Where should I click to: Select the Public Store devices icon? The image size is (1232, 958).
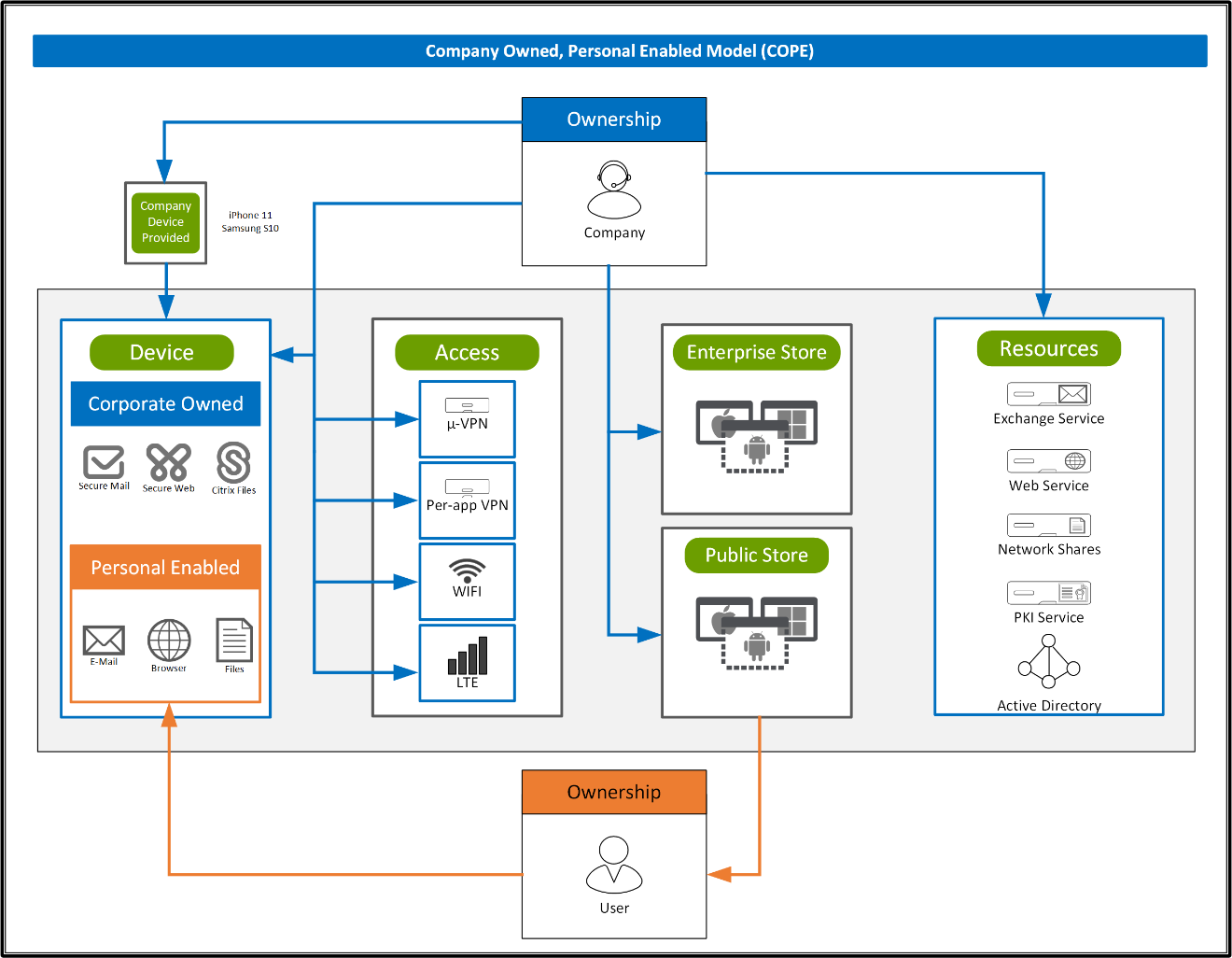click(757, 633)
